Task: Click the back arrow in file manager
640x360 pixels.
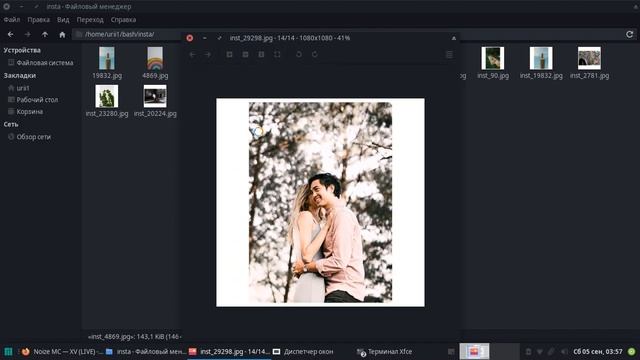Action: pyautogui.click(x=11, y=35)
